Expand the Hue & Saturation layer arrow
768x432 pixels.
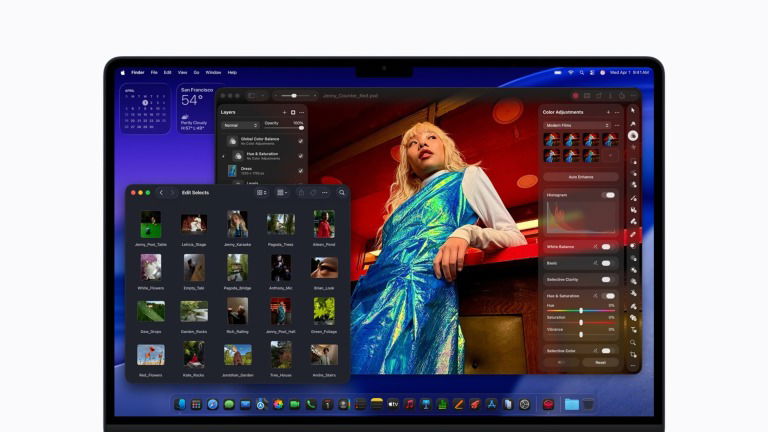pos(223,156)
